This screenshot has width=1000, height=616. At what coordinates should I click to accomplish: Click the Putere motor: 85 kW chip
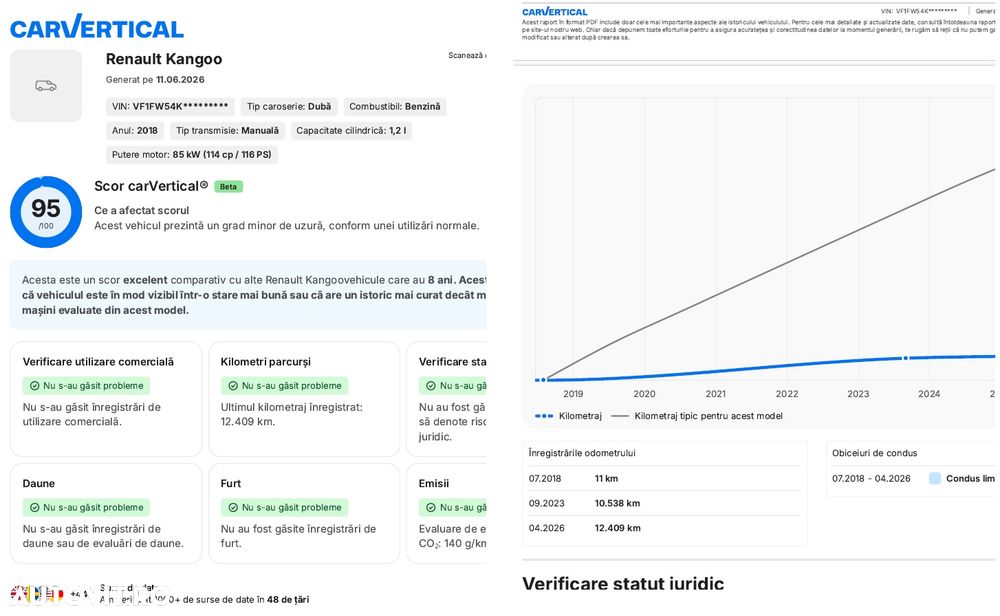[191, 155]
